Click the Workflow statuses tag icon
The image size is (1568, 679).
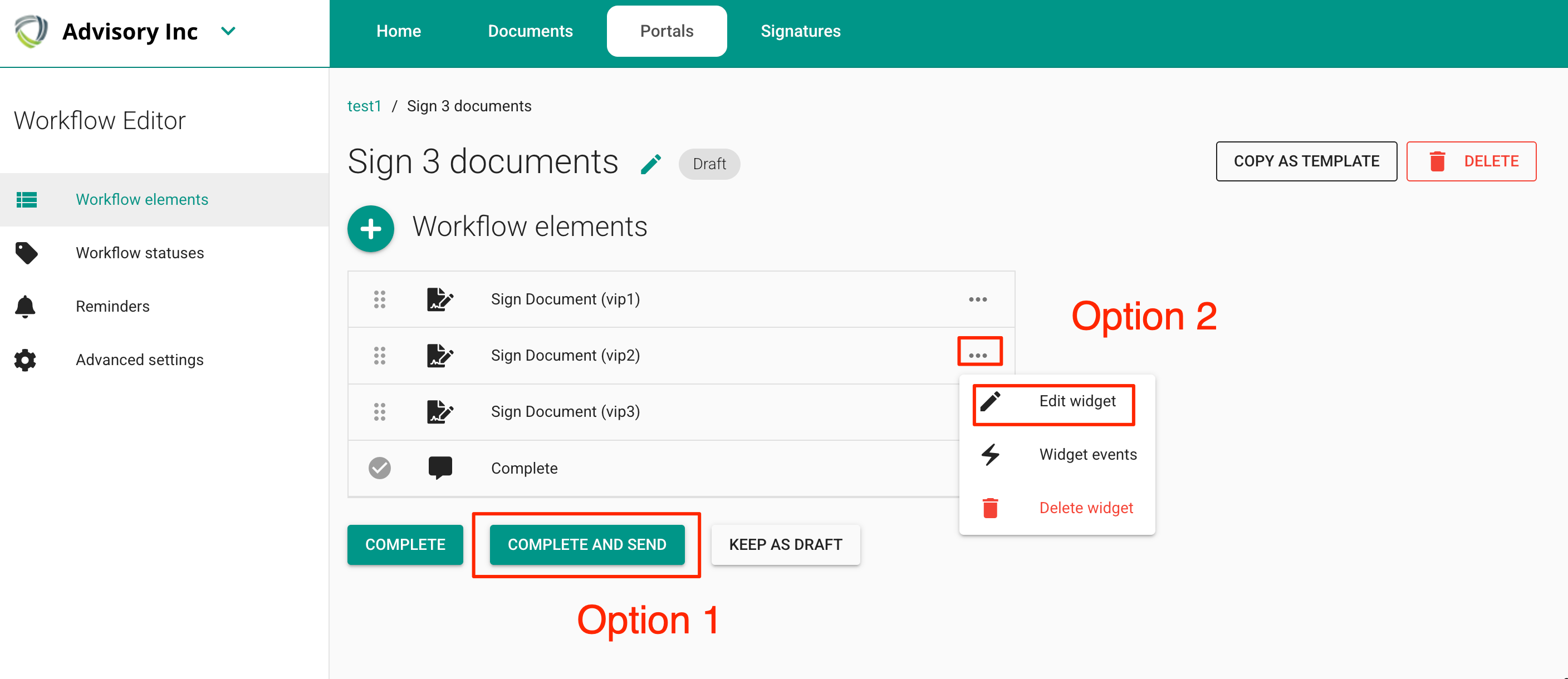click(x=27, y=253)
